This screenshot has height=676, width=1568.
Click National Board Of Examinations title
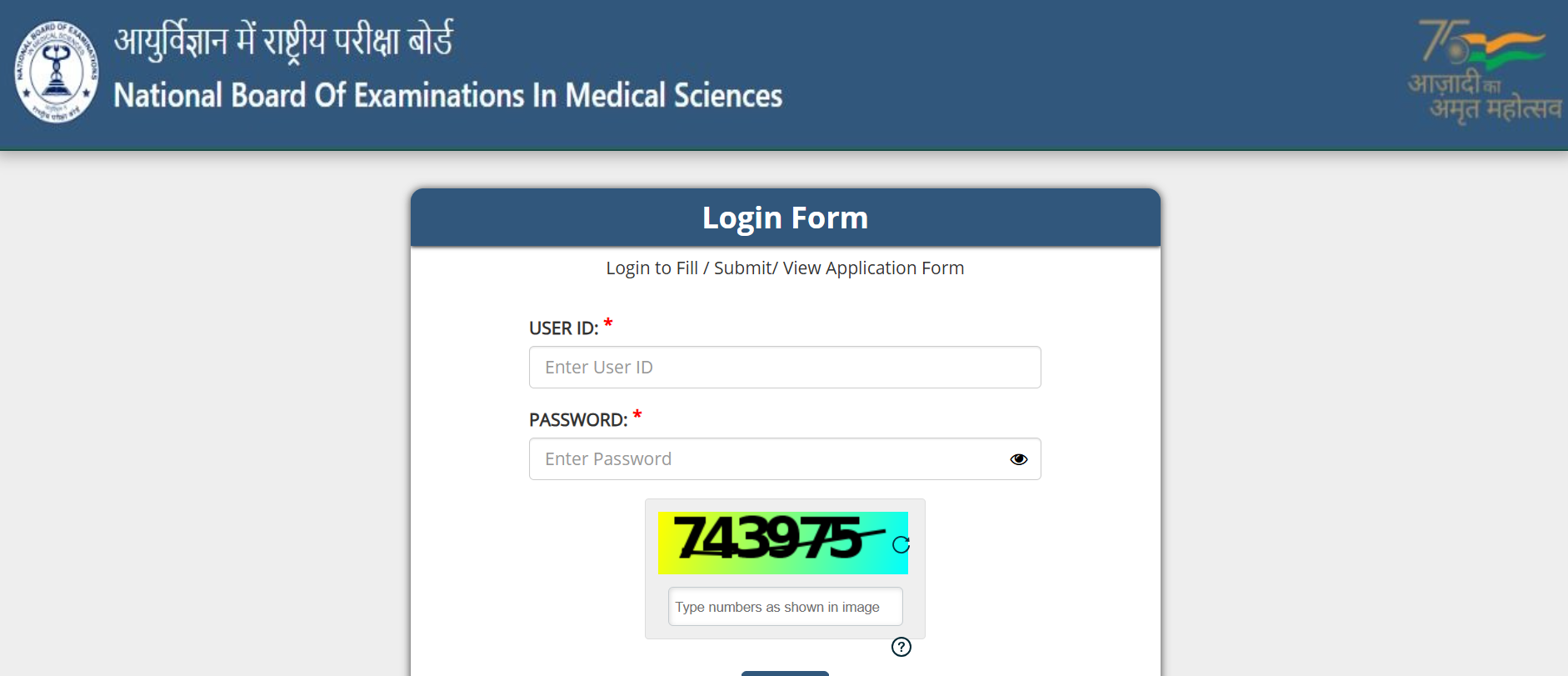click(x=448, y=95)
